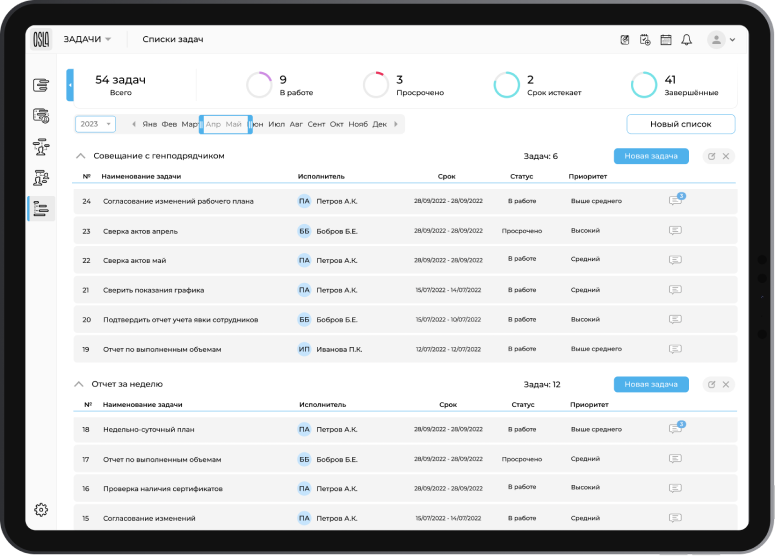The image size is (775, 556).
Task: Collapse the Отчет за неделю section
Action: 80,384
